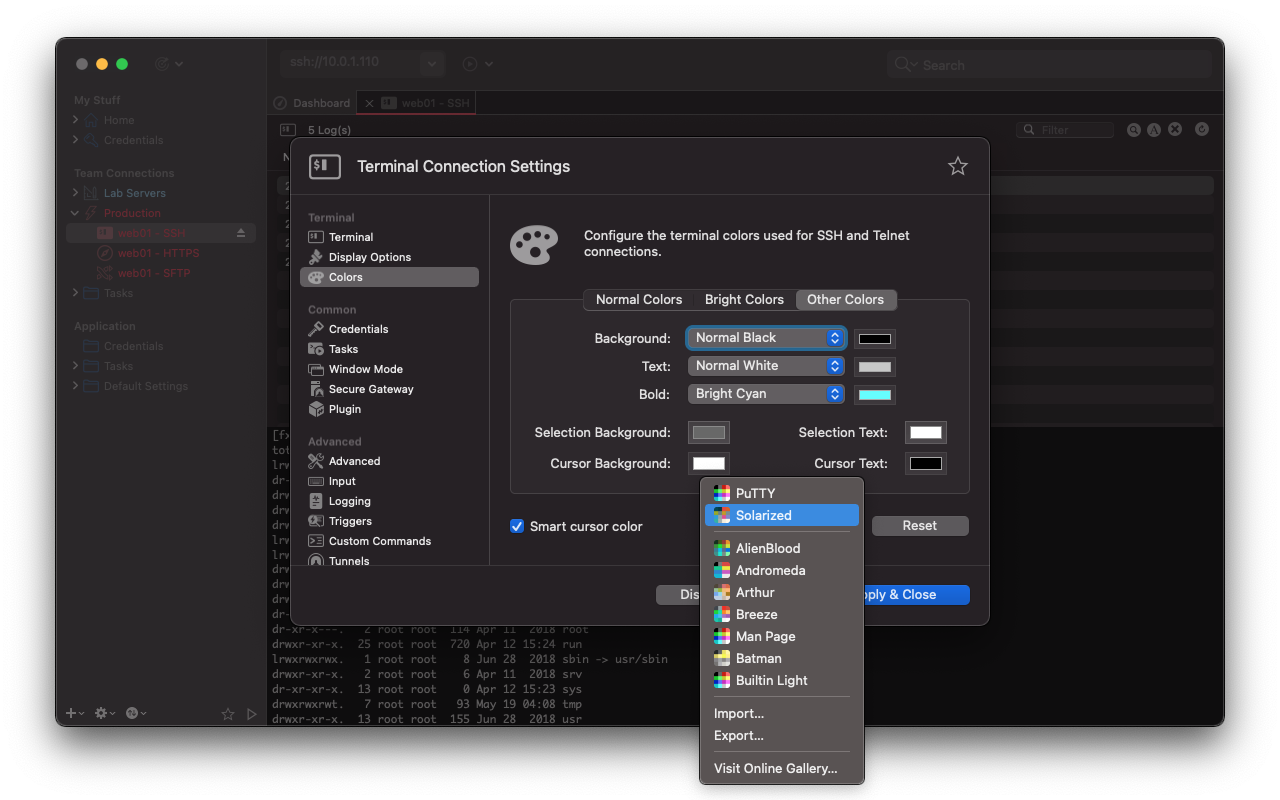1280x800 pixels.
Task: Choose Builtin Light color scheme
Action: point(782,680)
